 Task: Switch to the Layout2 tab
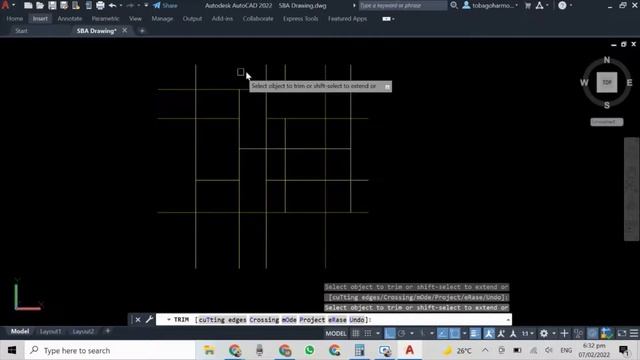(83, 331)
